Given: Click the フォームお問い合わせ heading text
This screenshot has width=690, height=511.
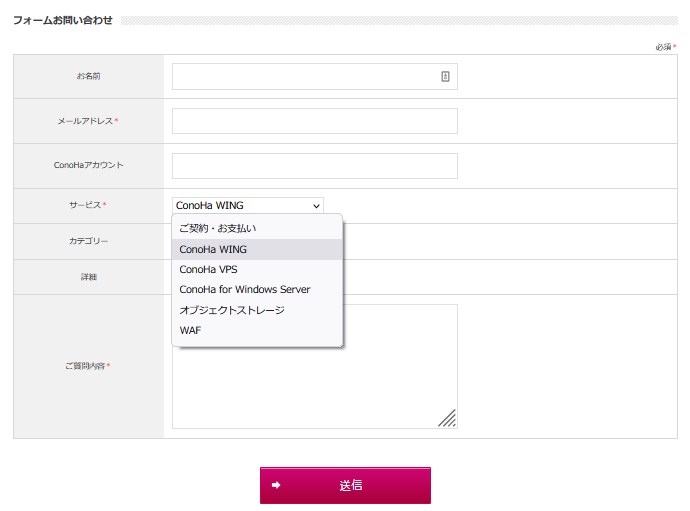Looking at the screenshot, I should 62,20.
